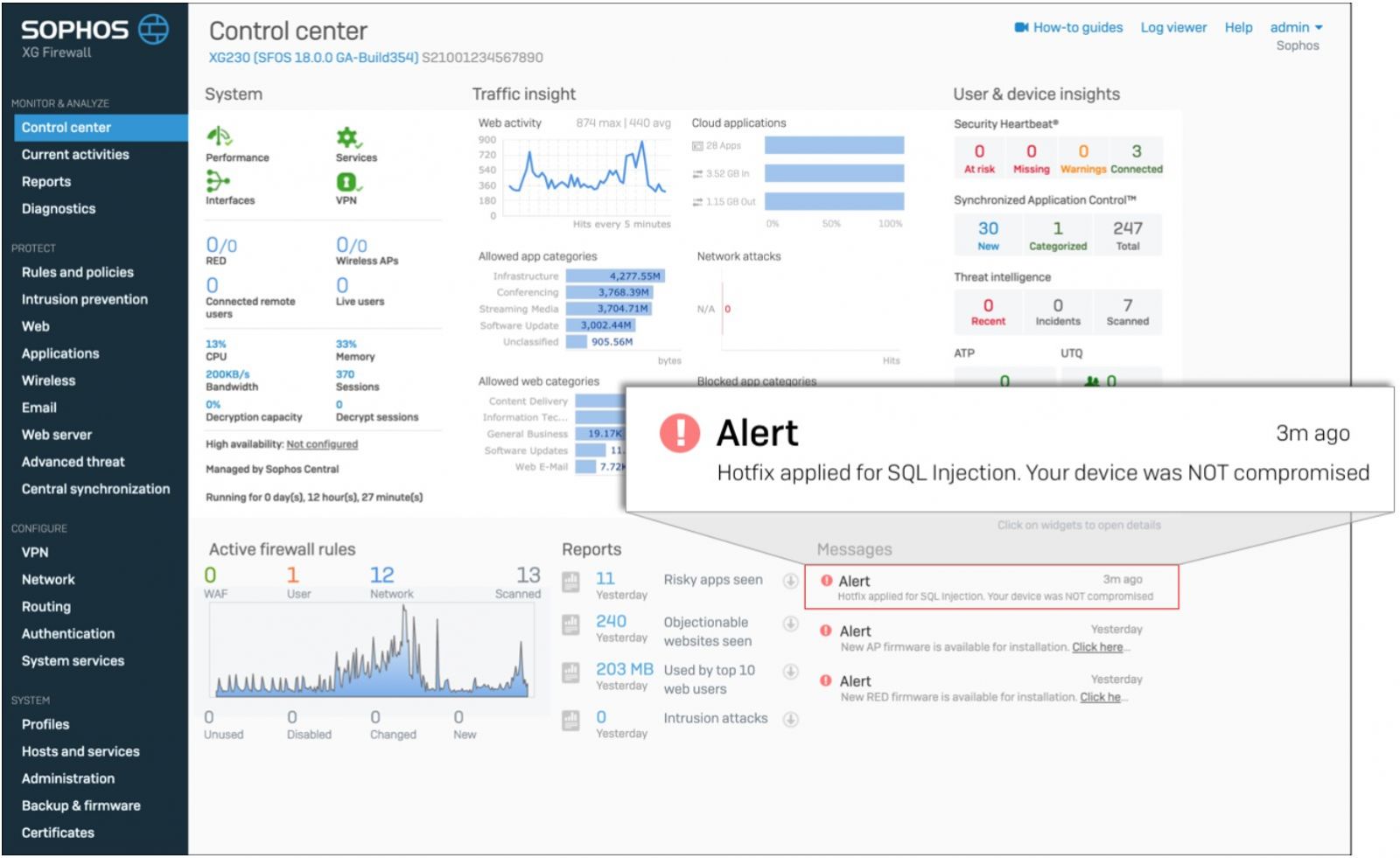
Task: Open the Email protection section
Action: 39,408
